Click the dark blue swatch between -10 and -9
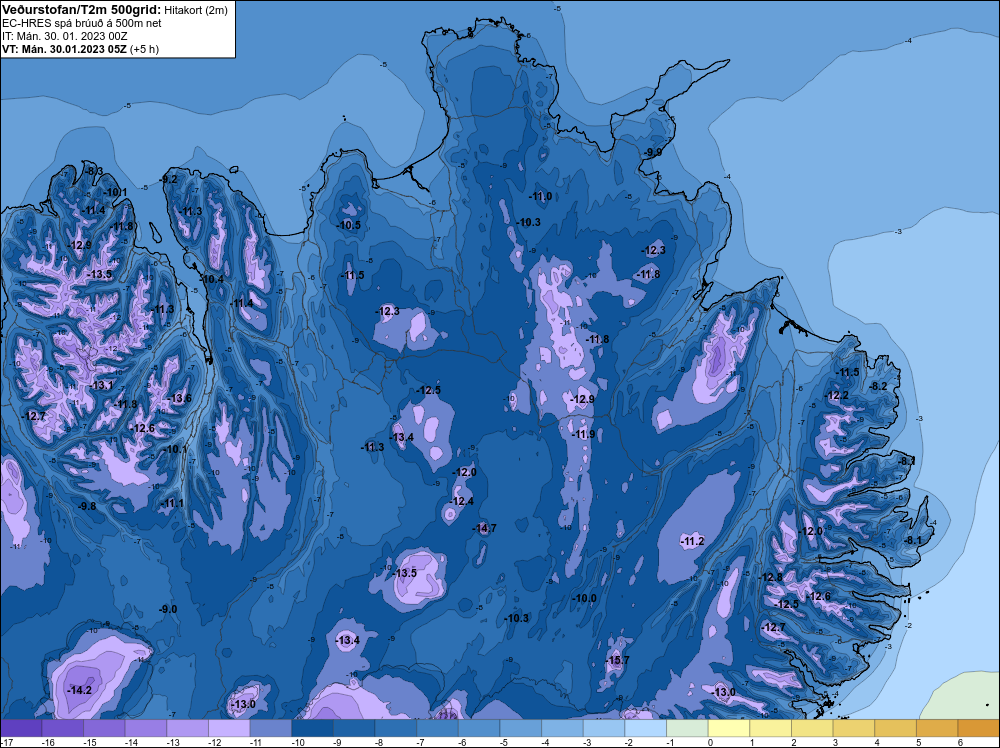This screenshot has height=748, width=1000. [x=312, y=728]
